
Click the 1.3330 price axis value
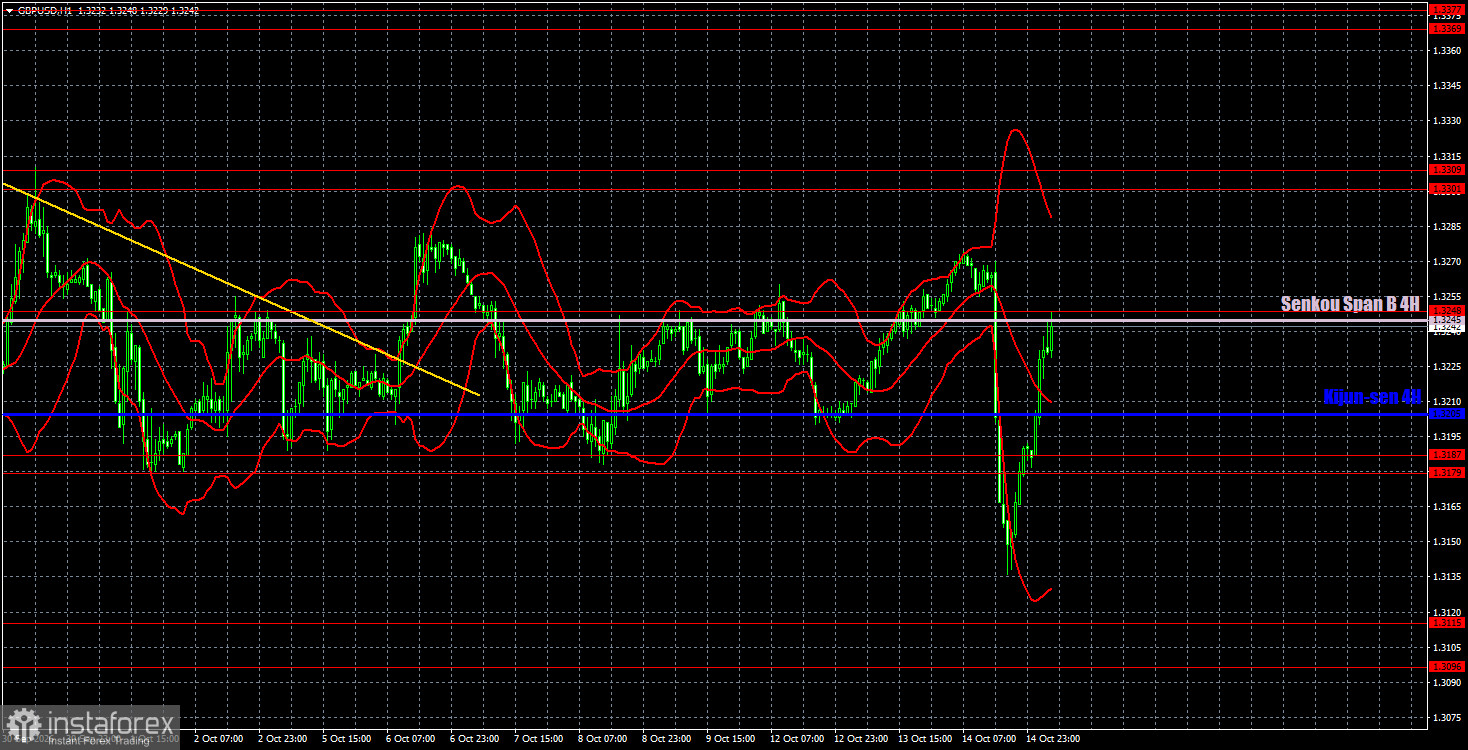pyautogui.click(x=1445, y=121)
